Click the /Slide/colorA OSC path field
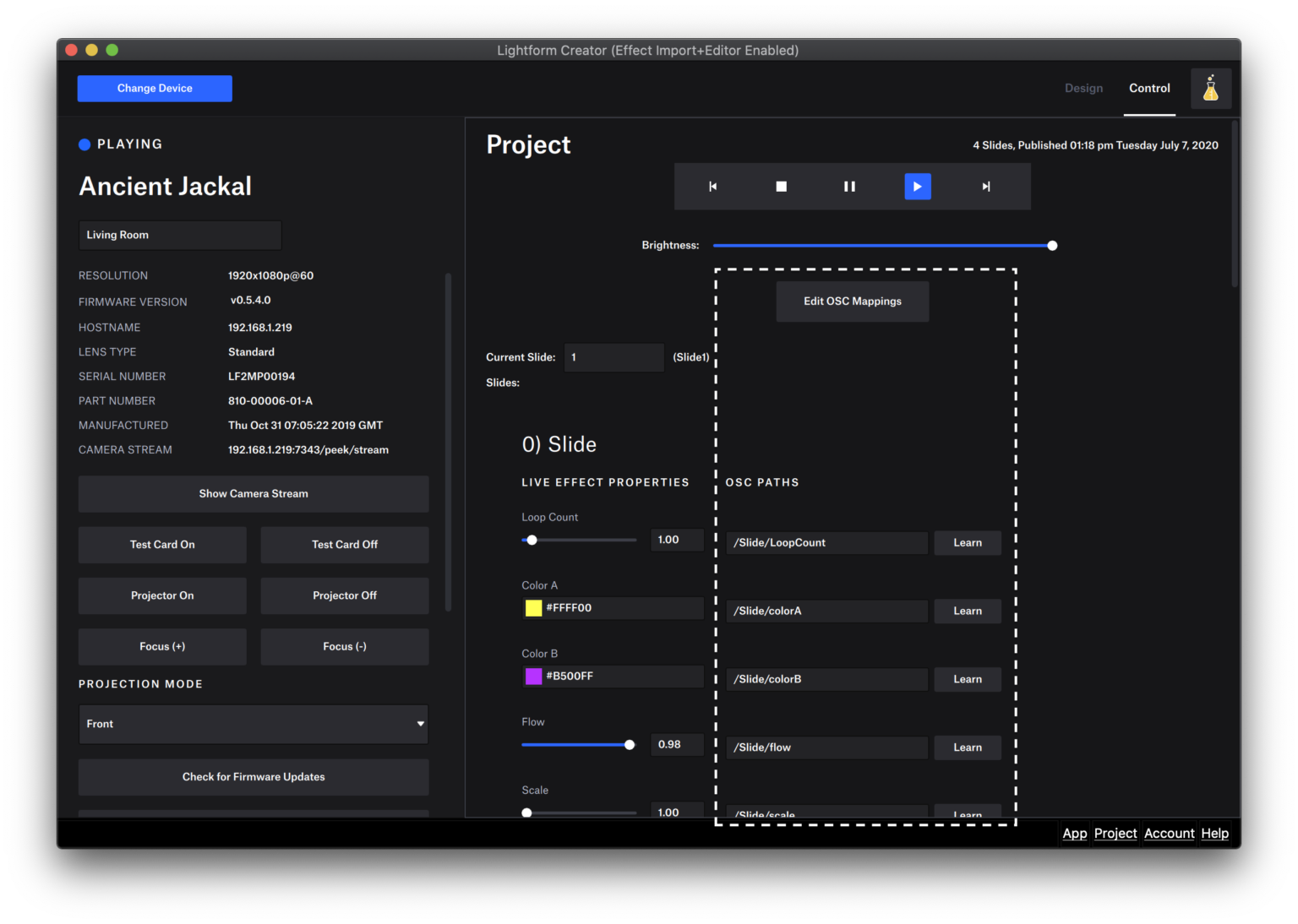This screenshot has height=924, width=1298. coord(827,611)
